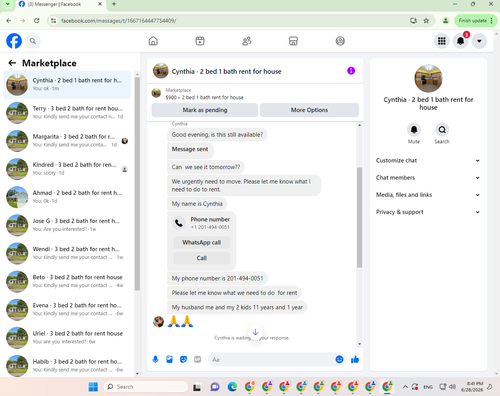The height and width of the screenshot is (396, 500).
Task: Open Jose G conversation
Action: click(x=67, y=225)
